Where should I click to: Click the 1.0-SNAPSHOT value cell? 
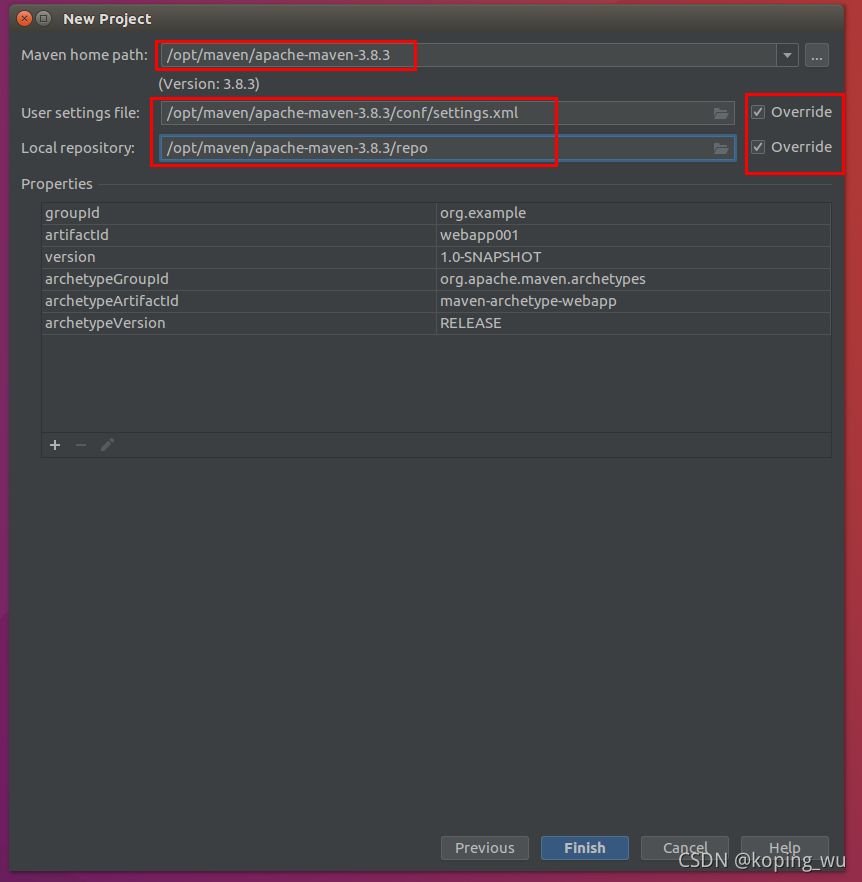tap(634, 257)
